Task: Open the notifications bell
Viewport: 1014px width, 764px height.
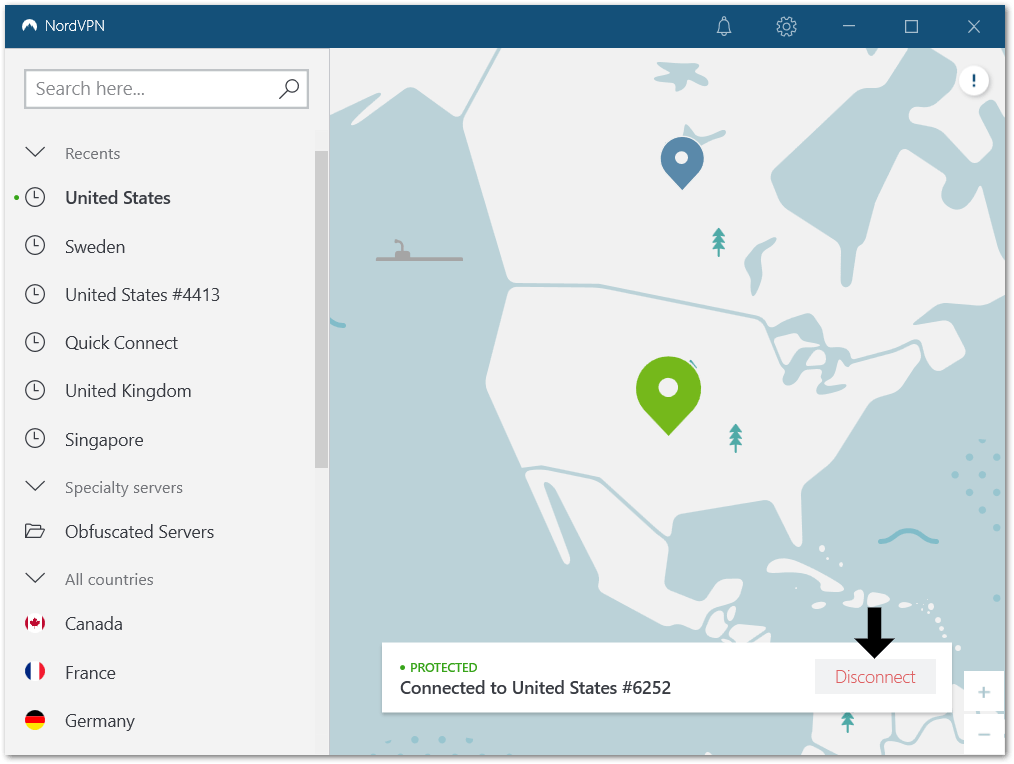Action: [x=724, y=27]
